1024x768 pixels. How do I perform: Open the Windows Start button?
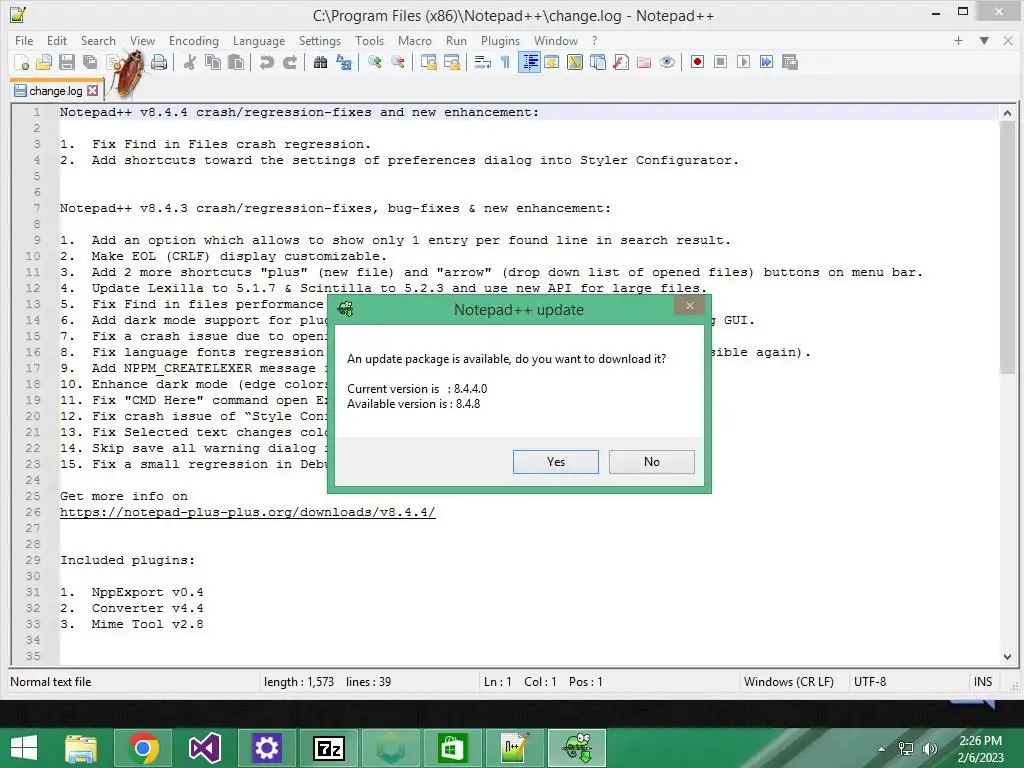pos(24,748)
